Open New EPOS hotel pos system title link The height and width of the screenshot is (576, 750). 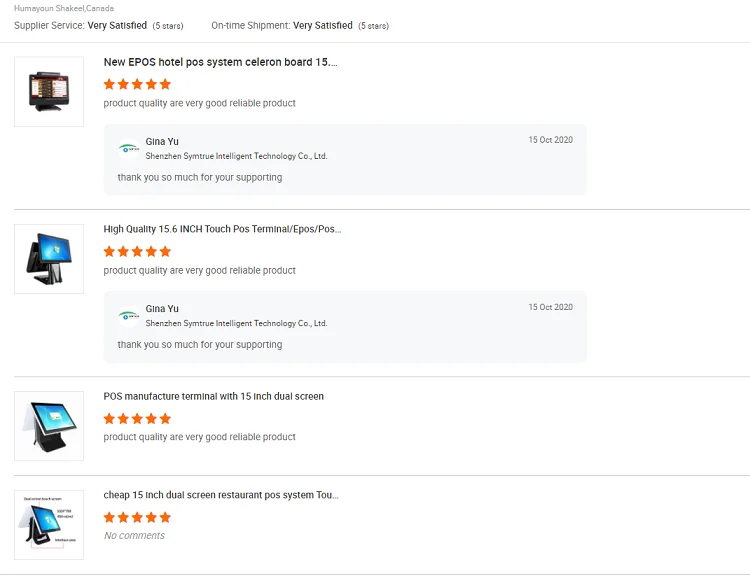[x=220, y=62]
